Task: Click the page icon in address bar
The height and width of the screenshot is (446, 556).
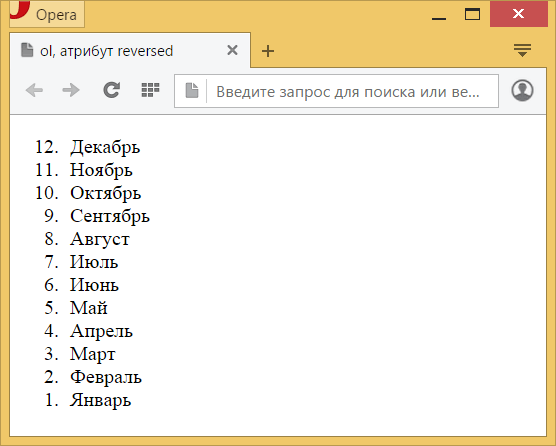Action: pos(192,91)
